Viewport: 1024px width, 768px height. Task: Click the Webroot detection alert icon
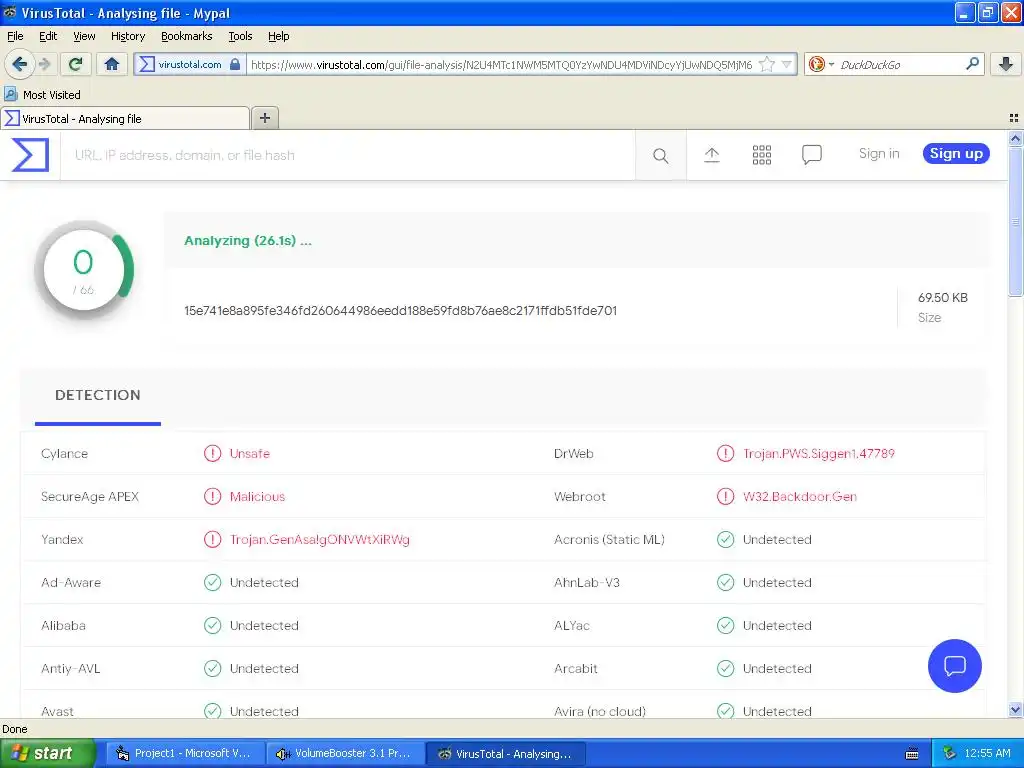pos(726,496)
